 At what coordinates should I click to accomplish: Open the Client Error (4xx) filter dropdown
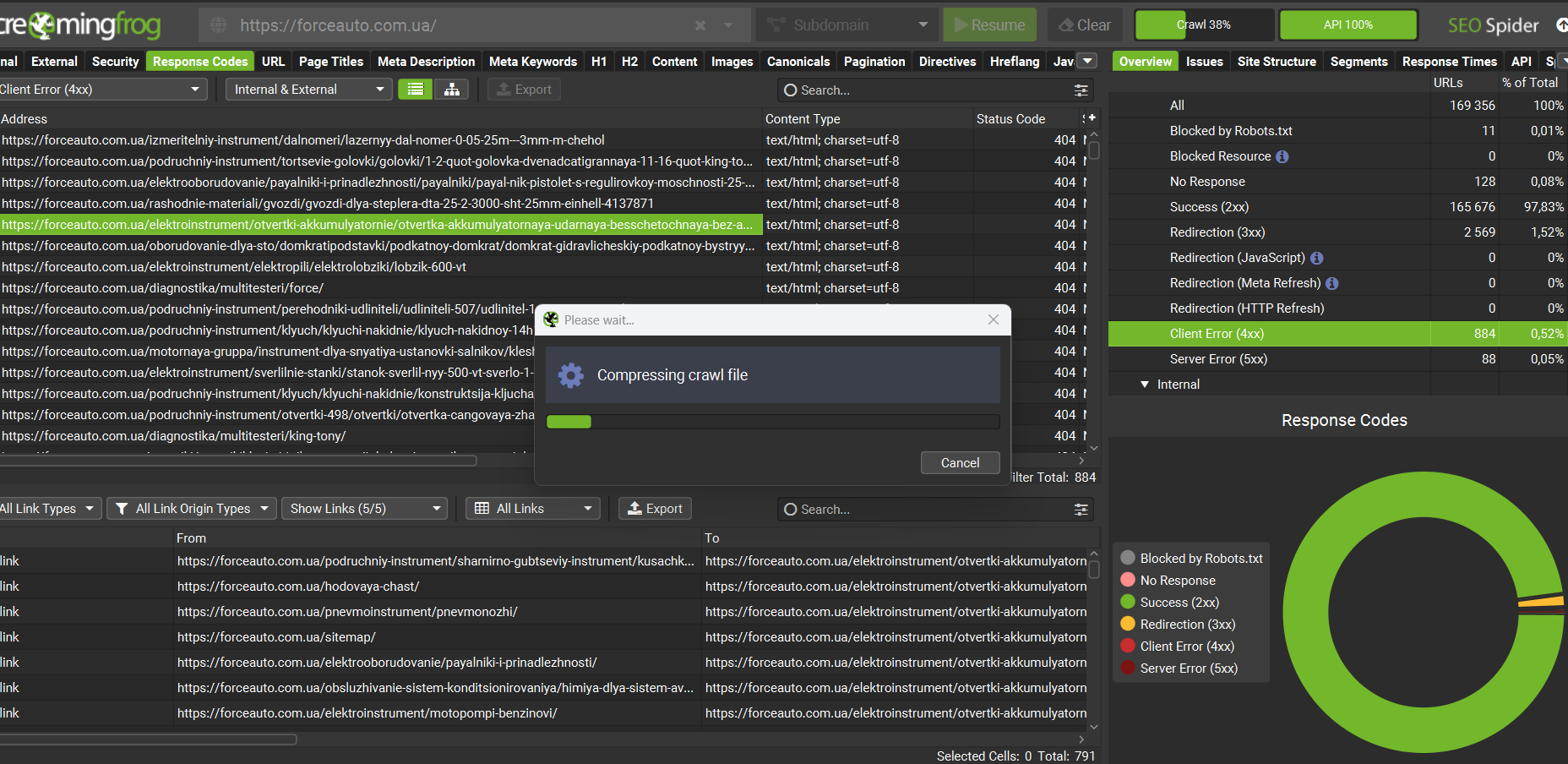click(x=101, y=90)
